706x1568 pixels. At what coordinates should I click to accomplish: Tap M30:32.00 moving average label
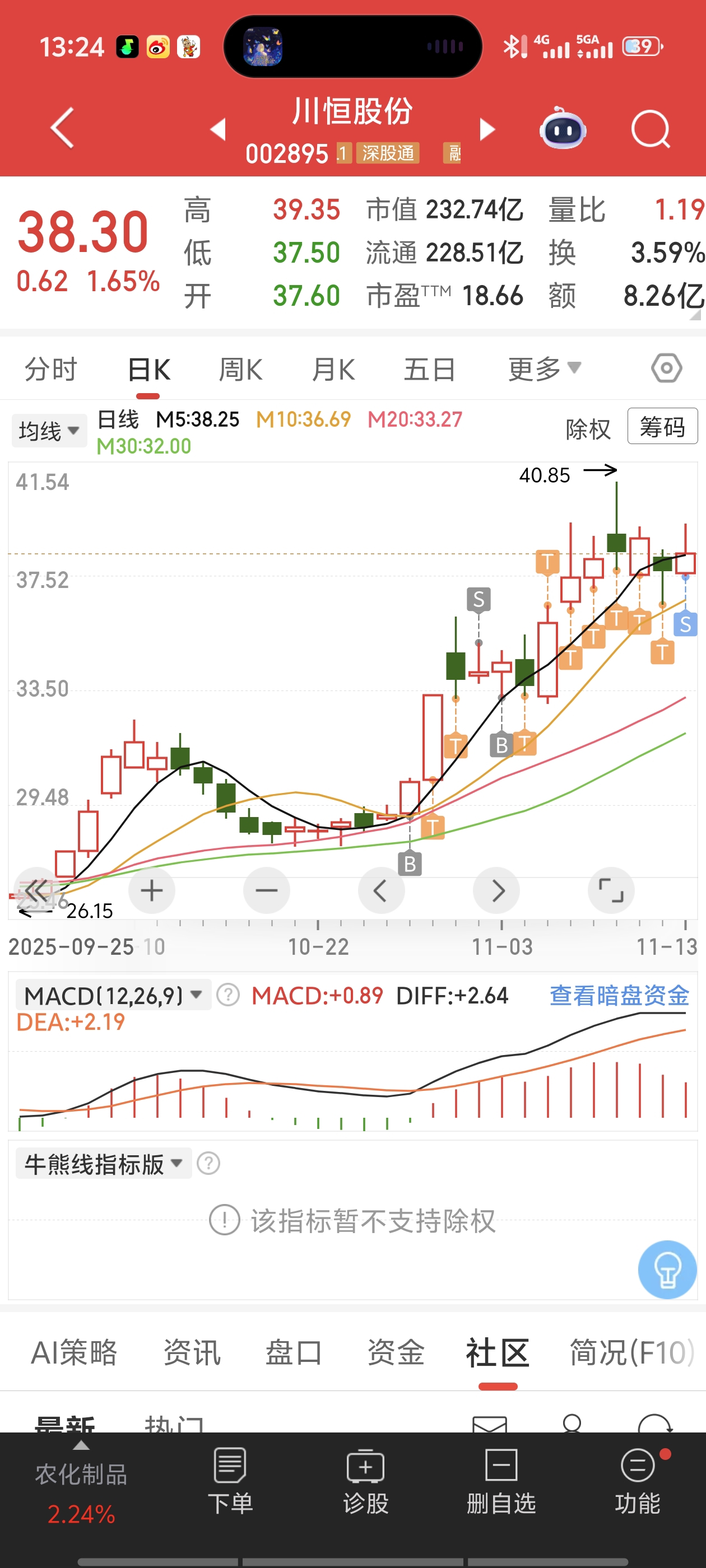(144, 446)
